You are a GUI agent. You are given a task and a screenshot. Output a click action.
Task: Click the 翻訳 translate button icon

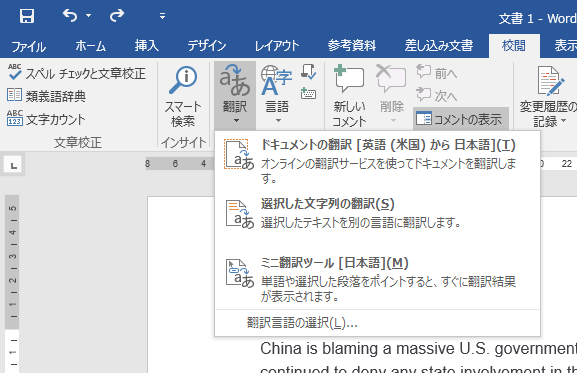pos(235,80)
